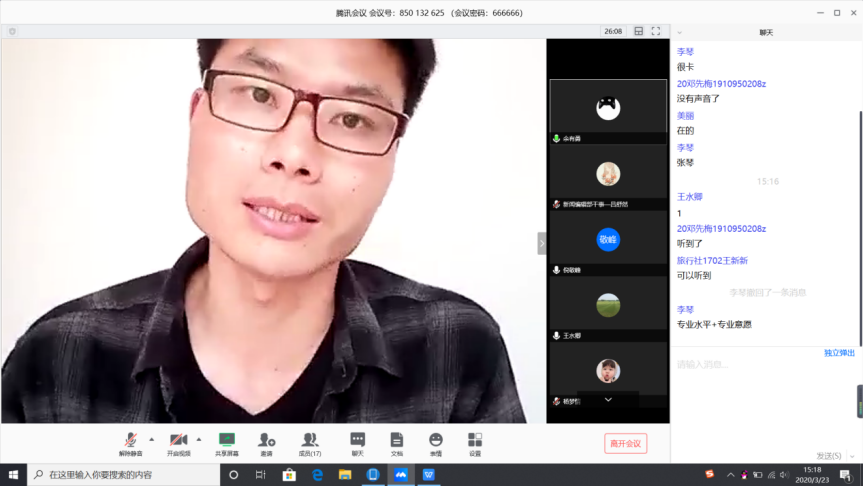Collapse participant strip with side arrow
The image size is (863, 486).
pyautogui.click(x=542, y=243)
